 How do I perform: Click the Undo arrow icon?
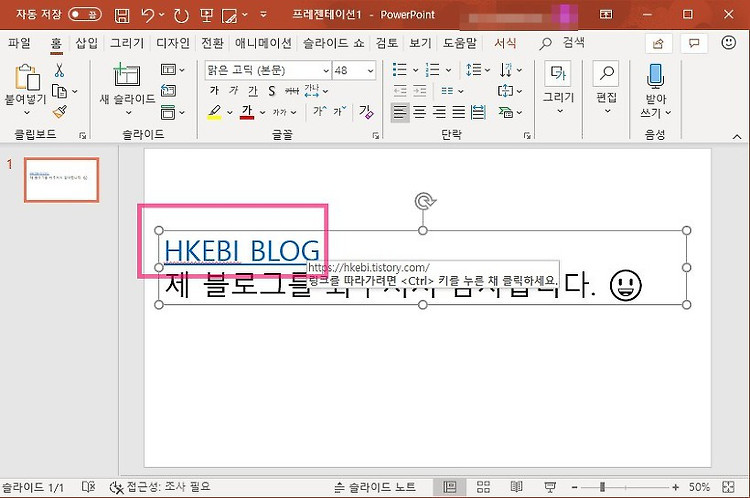[x=147, y=15]
